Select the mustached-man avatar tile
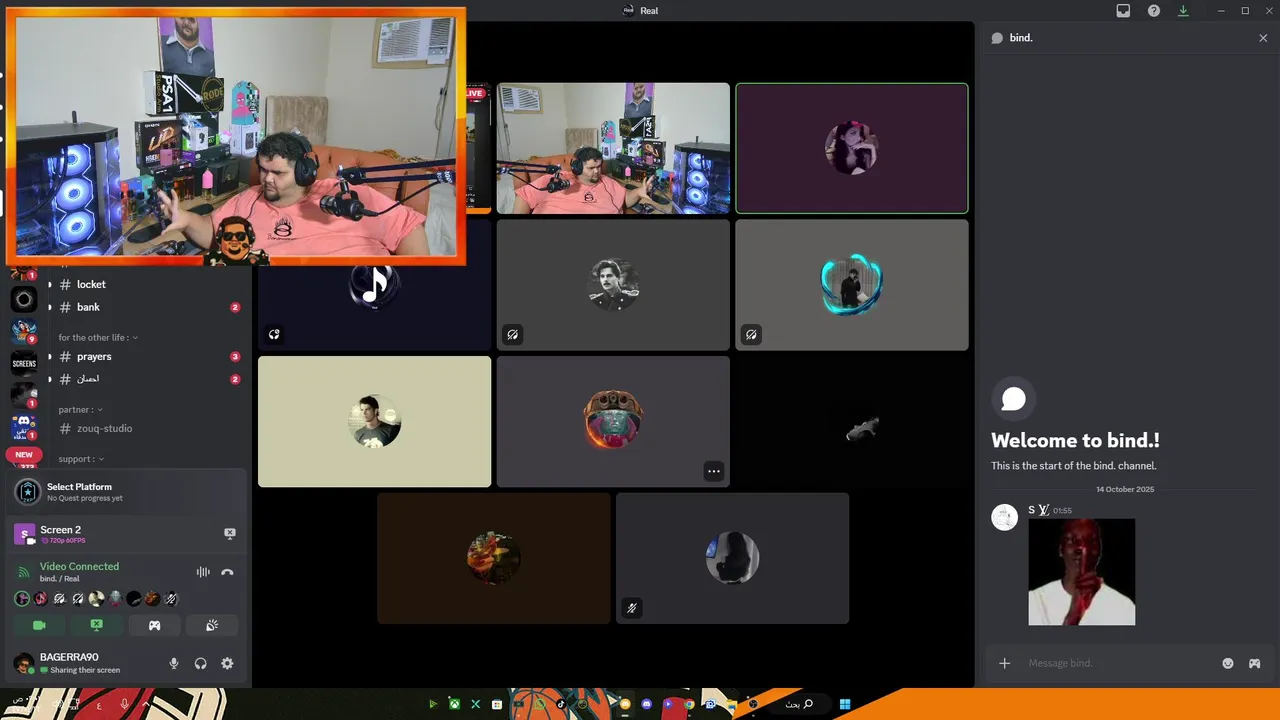 (613, 285)
